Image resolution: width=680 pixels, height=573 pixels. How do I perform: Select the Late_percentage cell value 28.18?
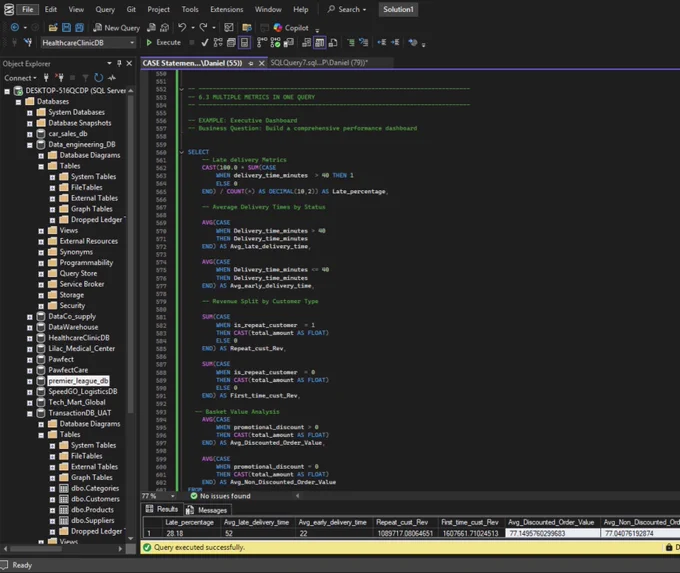(191, 534)
